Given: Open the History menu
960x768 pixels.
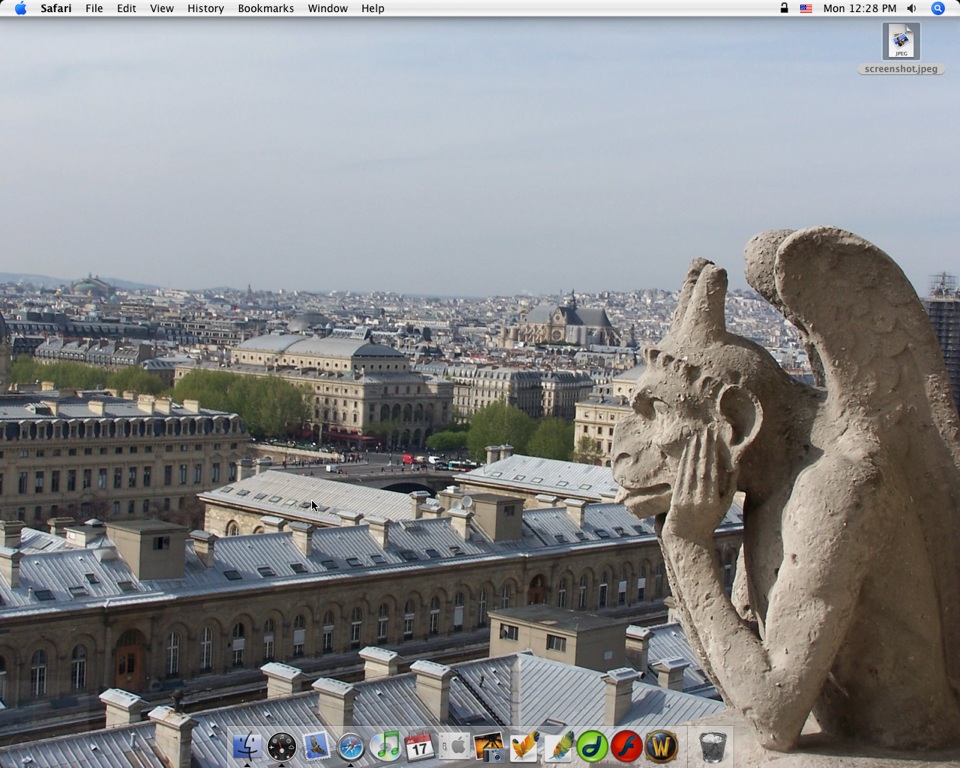Looking at the screenshot, I should pos(205,8).
